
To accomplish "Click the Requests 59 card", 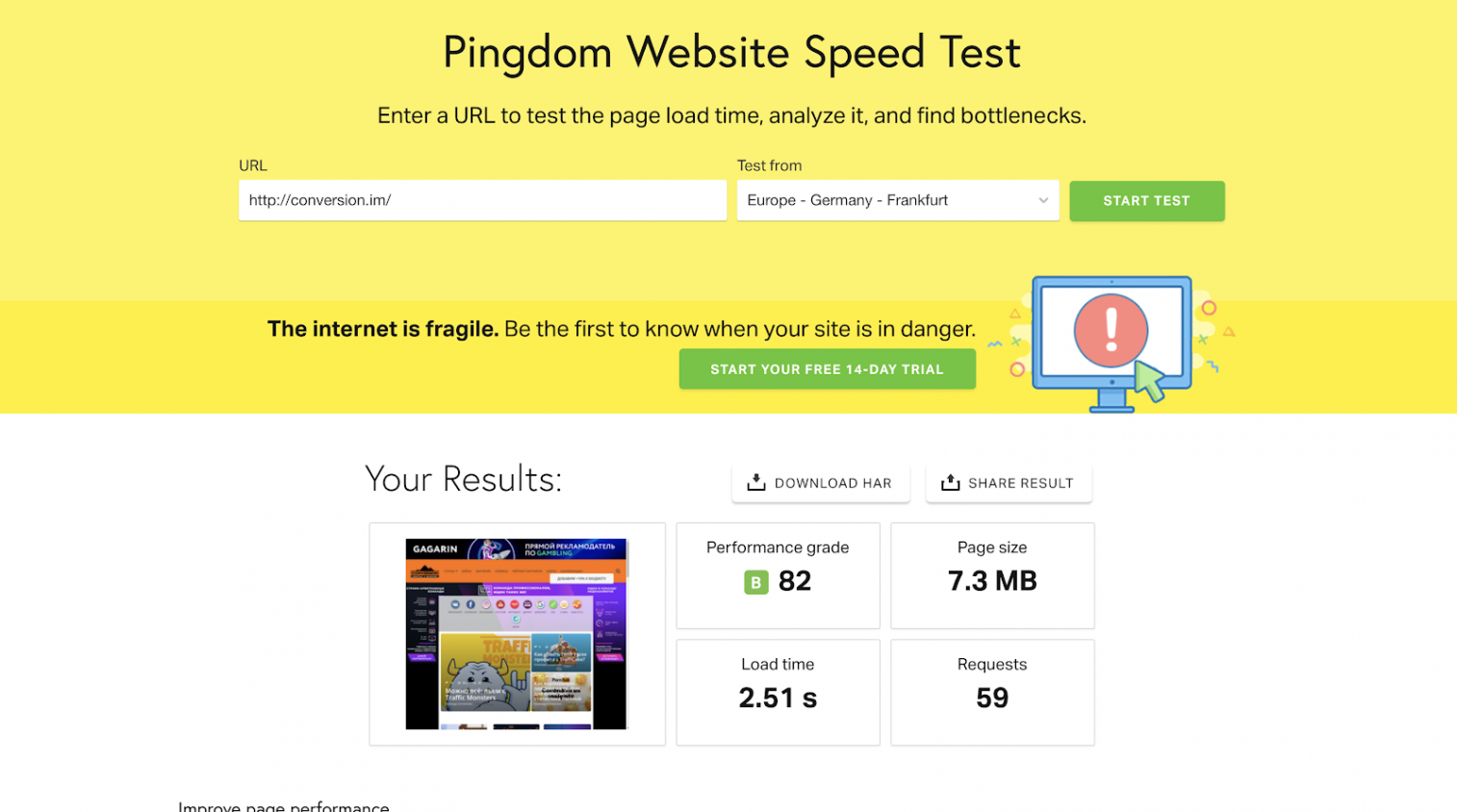I will click(x=992, y=693).
